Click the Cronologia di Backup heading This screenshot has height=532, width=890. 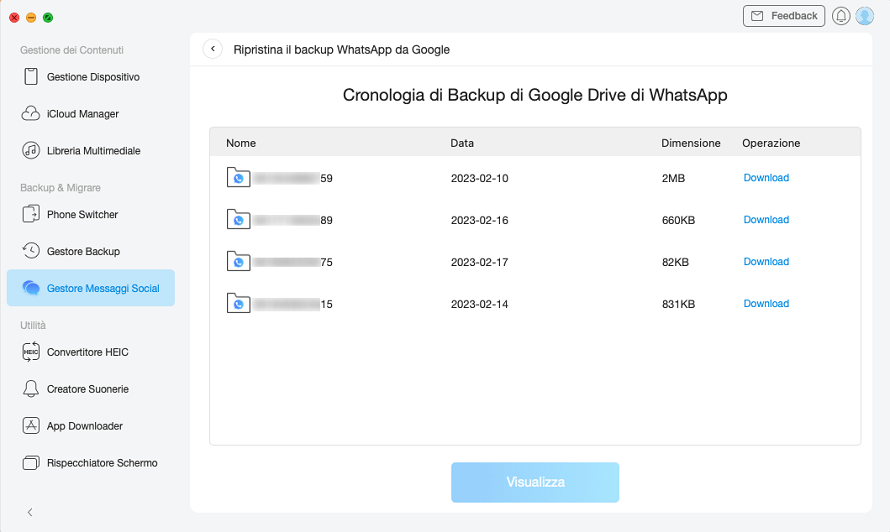(535, 95)
